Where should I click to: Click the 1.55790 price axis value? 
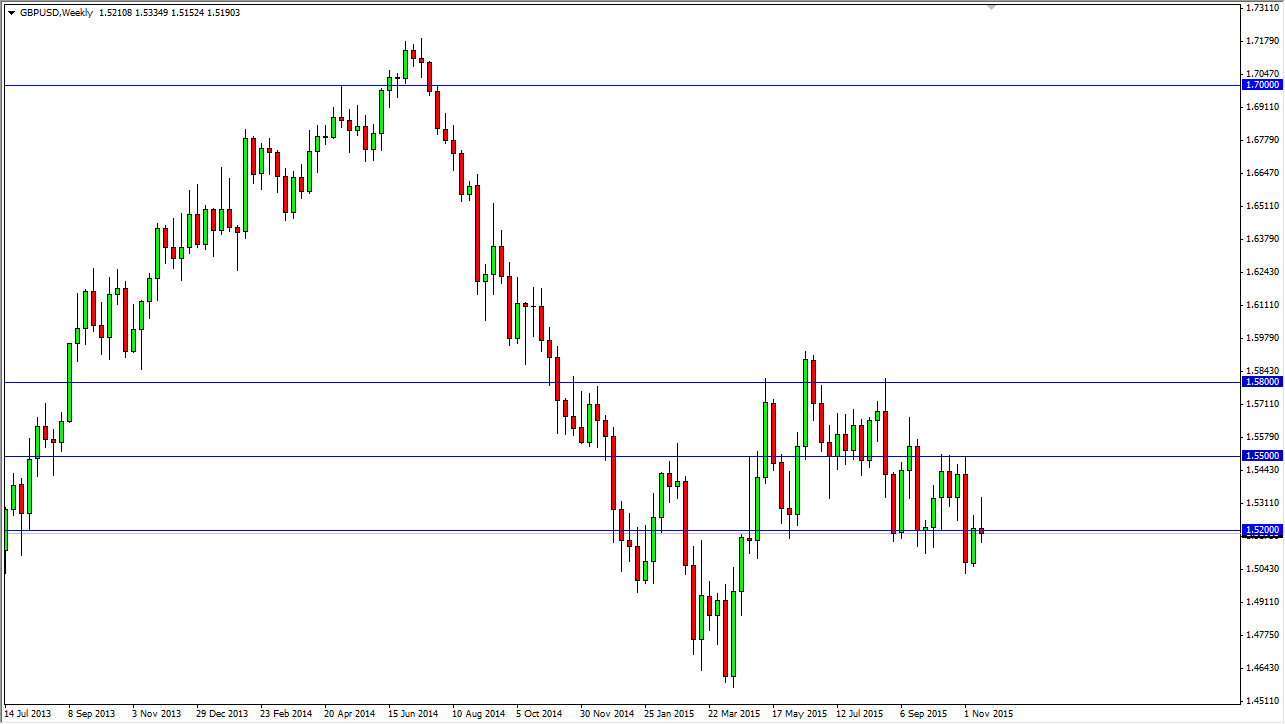(x=1263, y=436)
